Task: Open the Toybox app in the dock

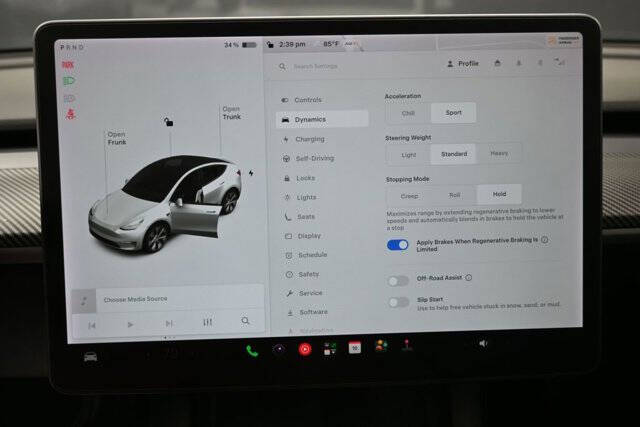Action: pos(381,346)
